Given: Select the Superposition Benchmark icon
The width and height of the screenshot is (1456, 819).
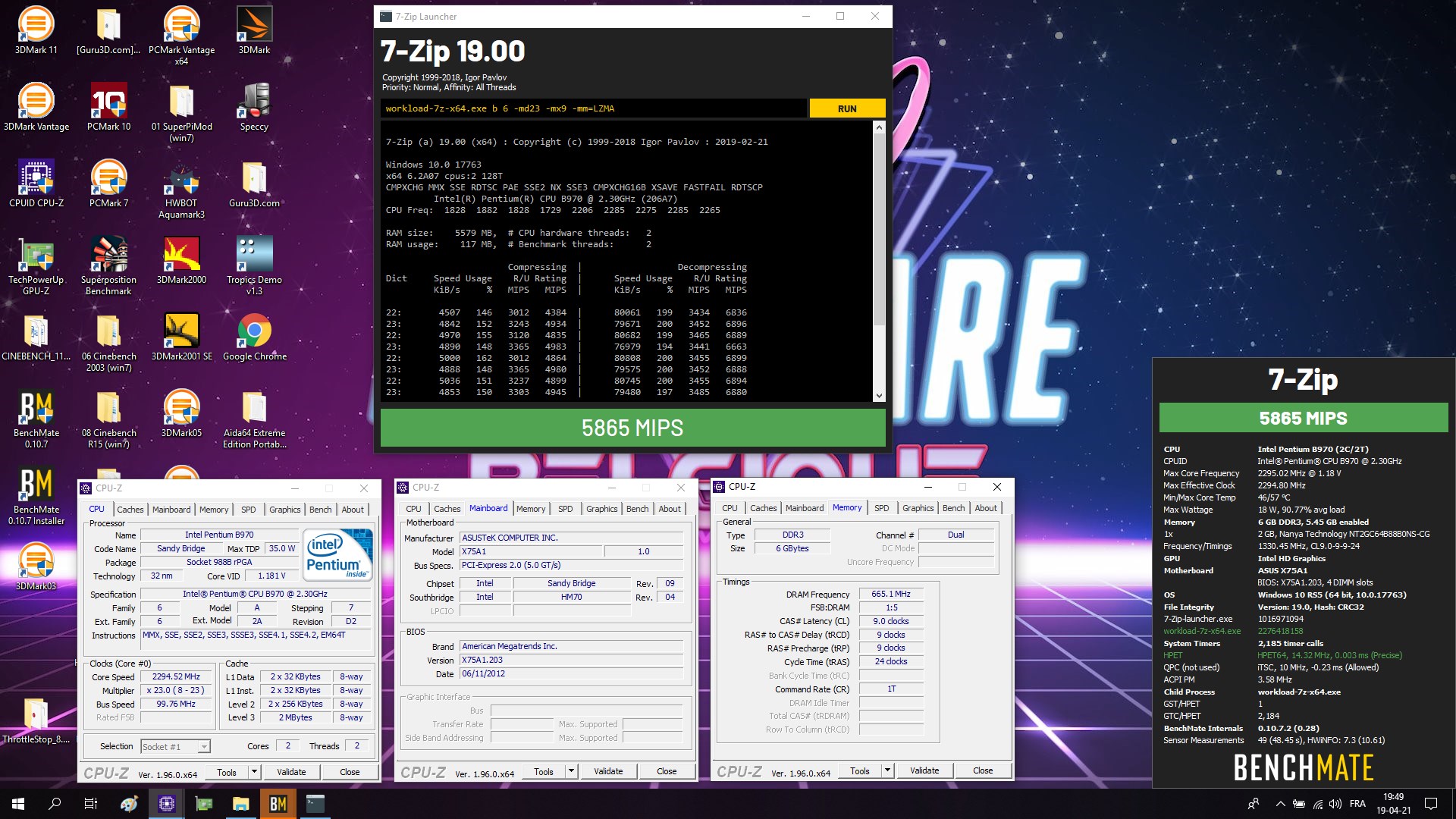Looking at the screenshot, I should pyautogui.click(x=108, y=265).
